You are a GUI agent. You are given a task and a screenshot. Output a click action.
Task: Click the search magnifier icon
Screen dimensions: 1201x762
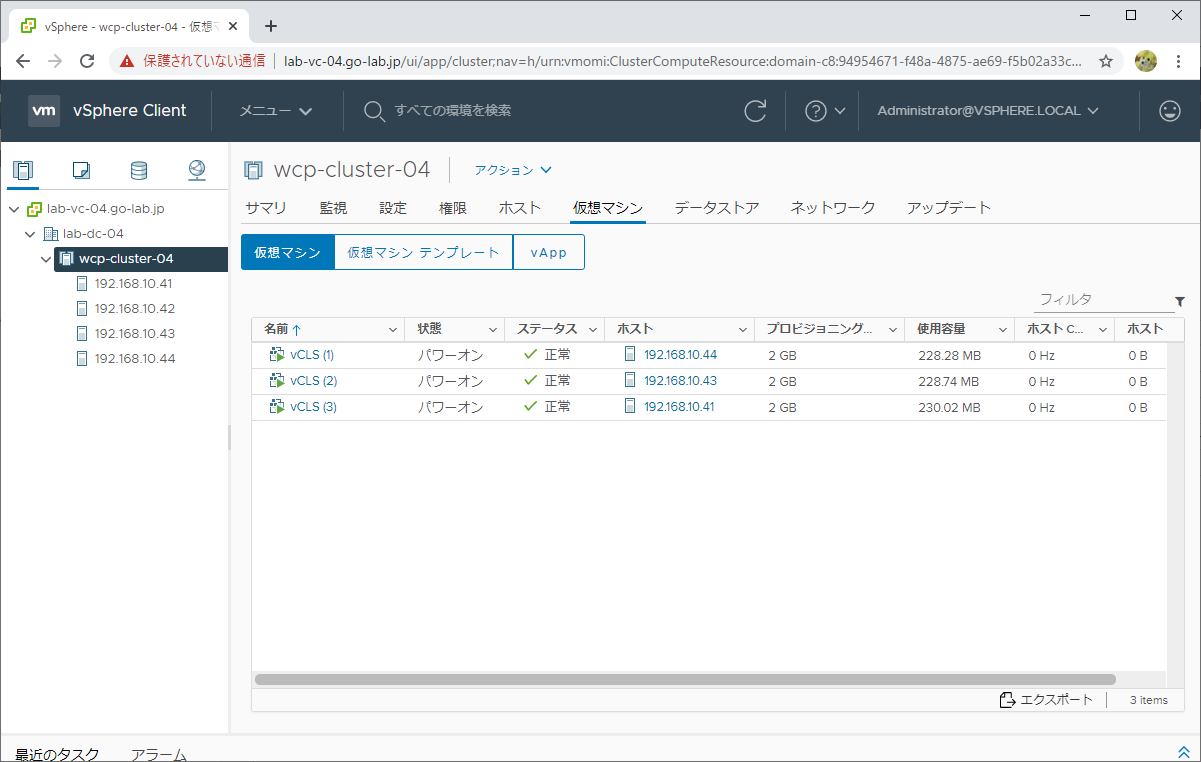374,111
